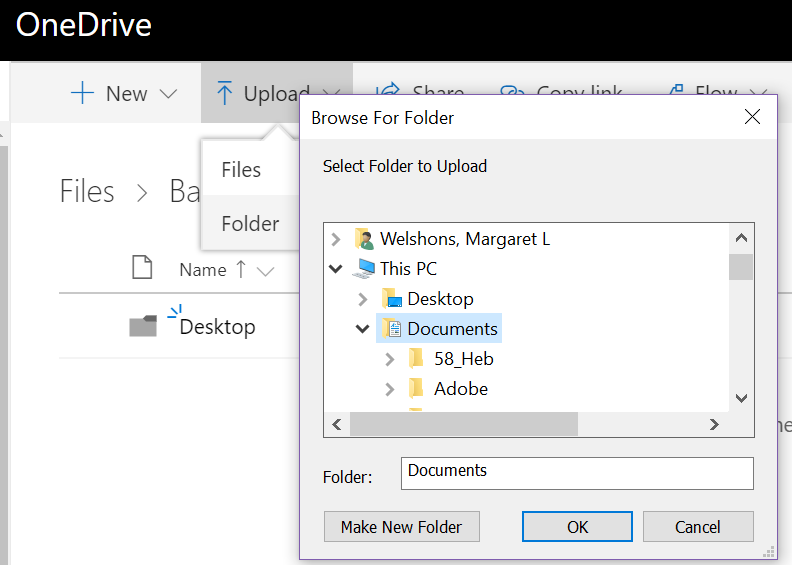The height and width of the screenshot is (565, 792).
Task: Click the Folder name text field
Action: [x=577, y=474]
